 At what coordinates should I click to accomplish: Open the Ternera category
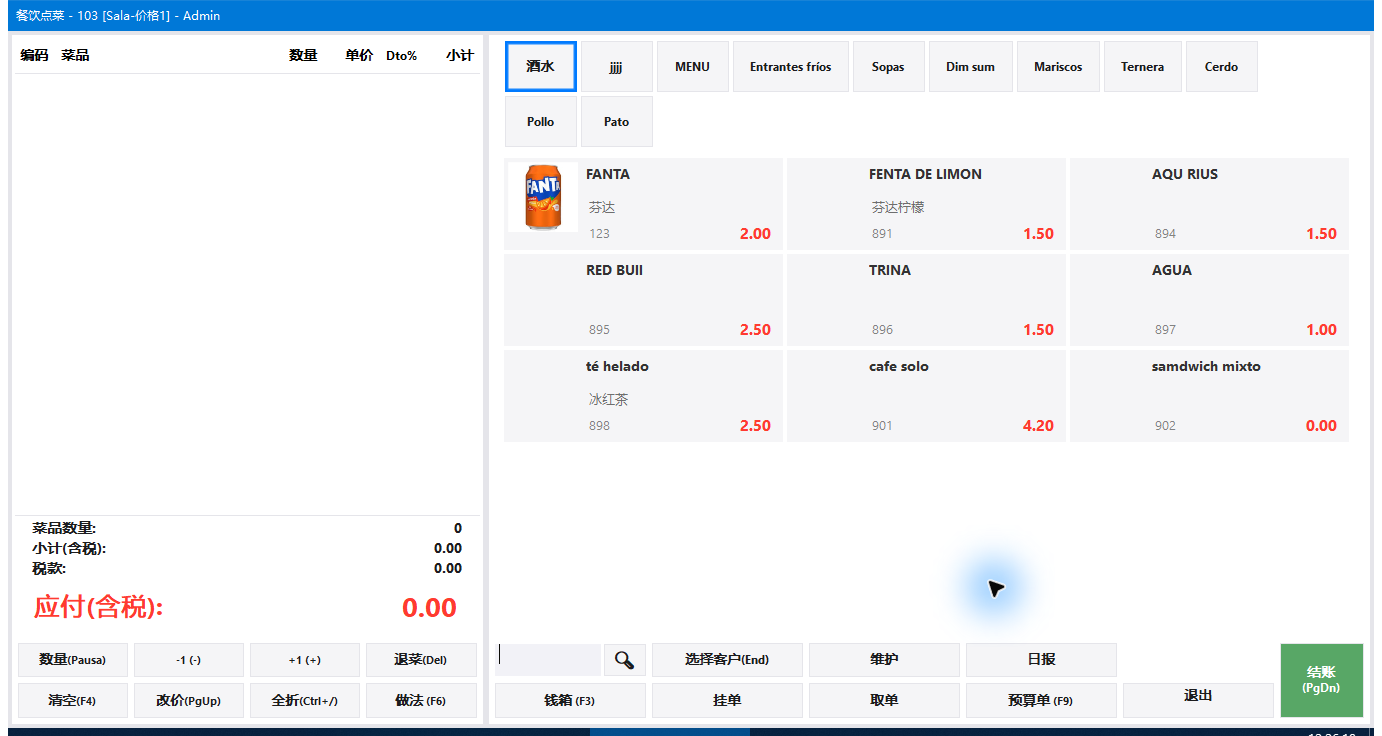(x=1143, y=67)
